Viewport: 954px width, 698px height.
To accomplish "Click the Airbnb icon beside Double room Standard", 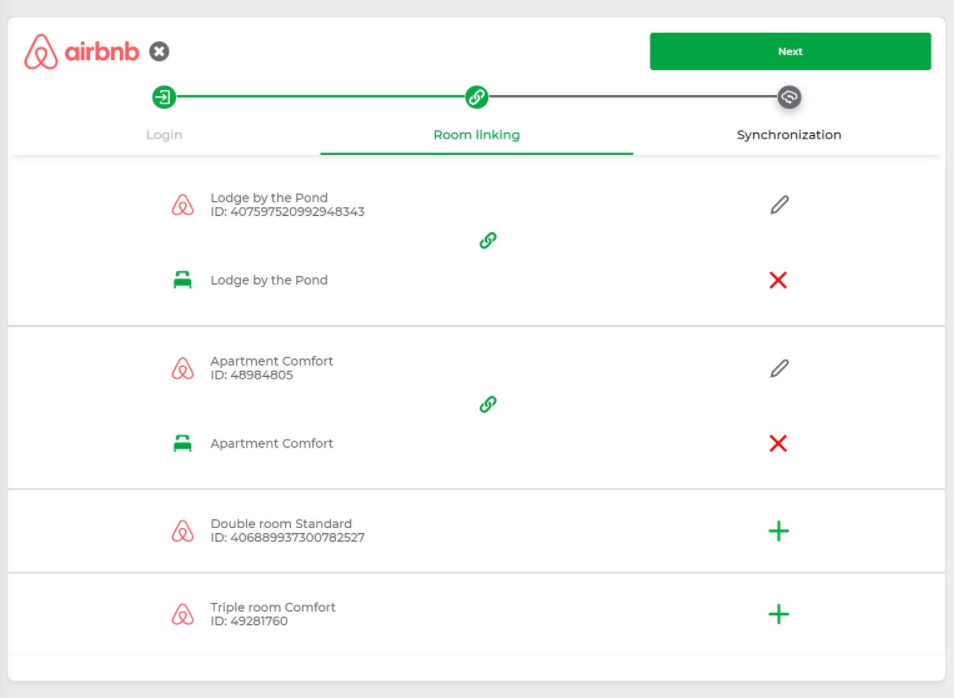I will click(183, 531).
